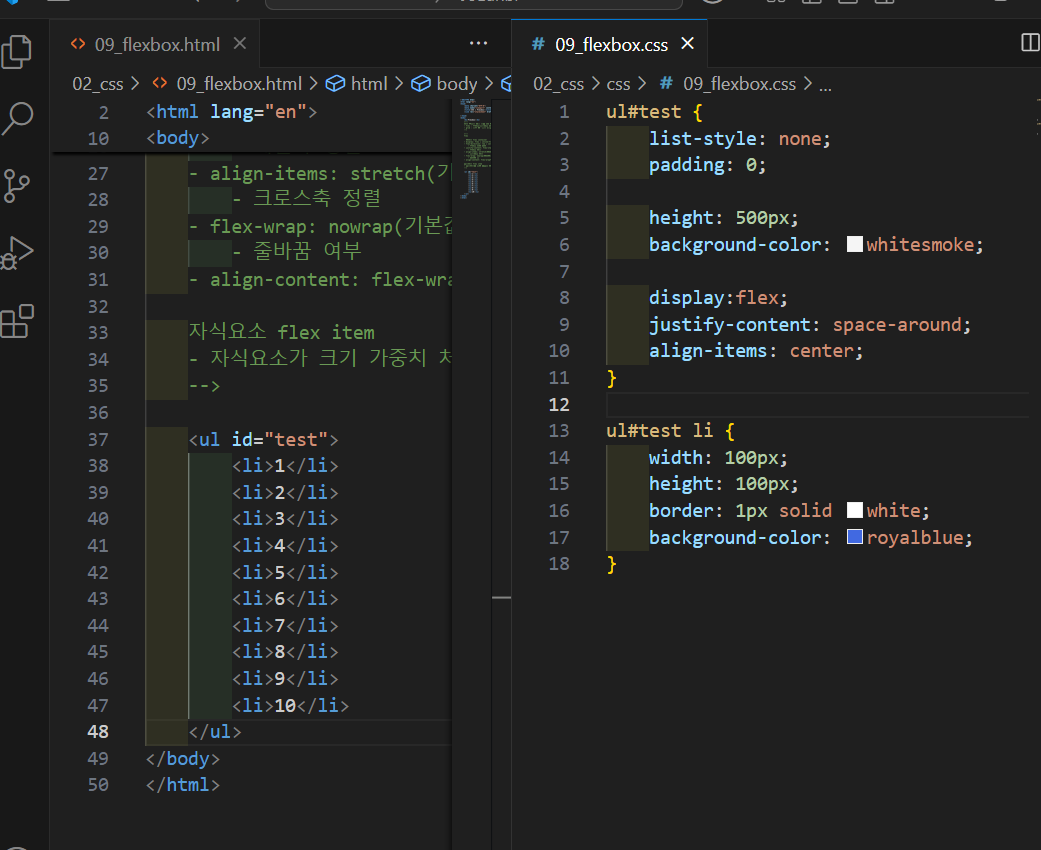Click line number 48 in the HTML editor
This screenshot has width=1041, height=850.
(x=98, y=732)
